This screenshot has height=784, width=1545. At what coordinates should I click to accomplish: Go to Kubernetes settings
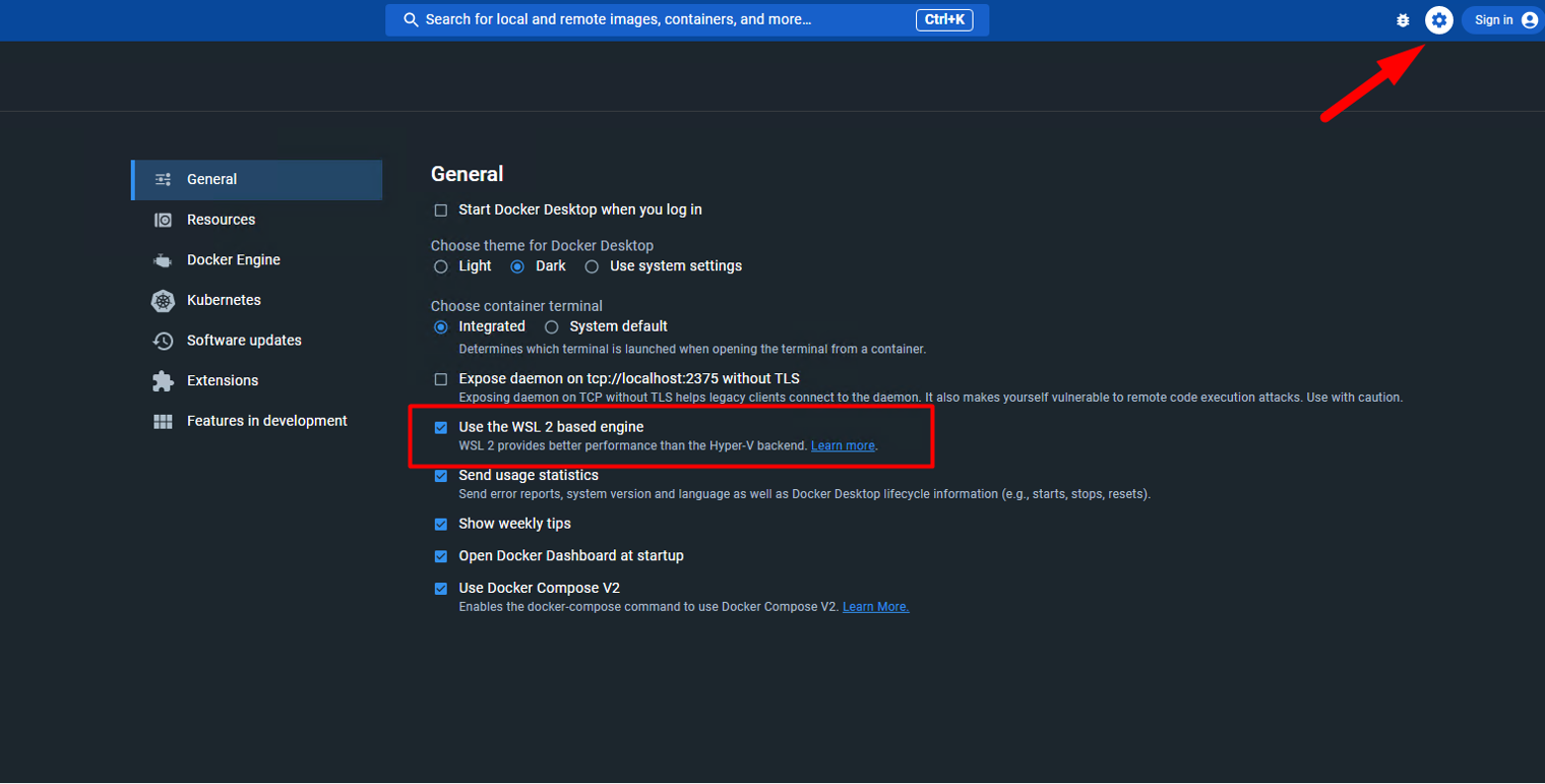click(257, 300)
